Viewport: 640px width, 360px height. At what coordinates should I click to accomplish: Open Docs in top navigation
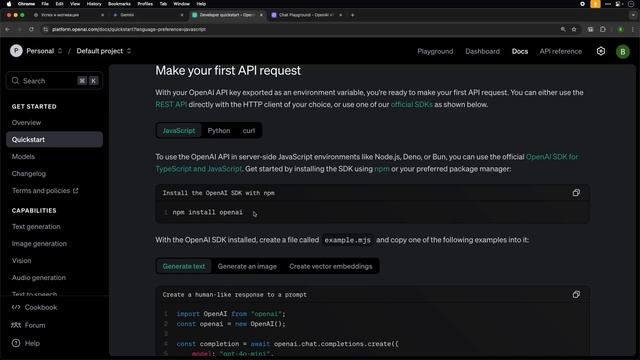click(x=520, y=51)
